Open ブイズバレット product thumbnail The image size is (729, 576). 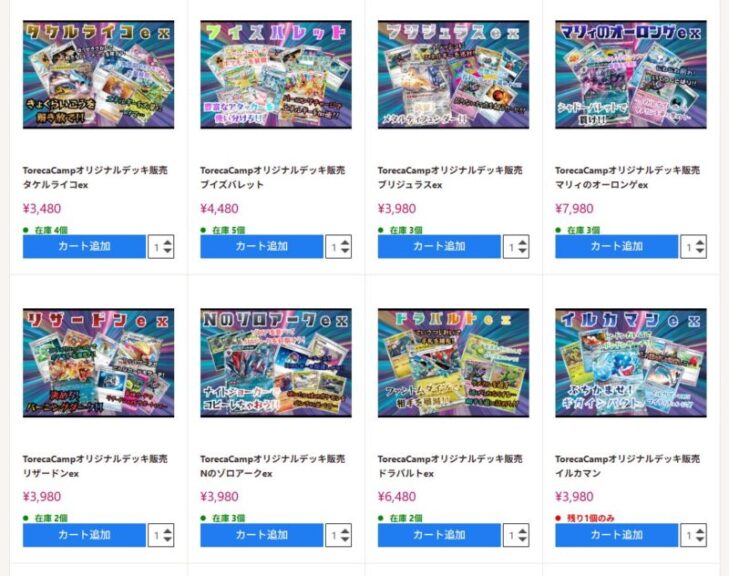[x=276, y=74]
